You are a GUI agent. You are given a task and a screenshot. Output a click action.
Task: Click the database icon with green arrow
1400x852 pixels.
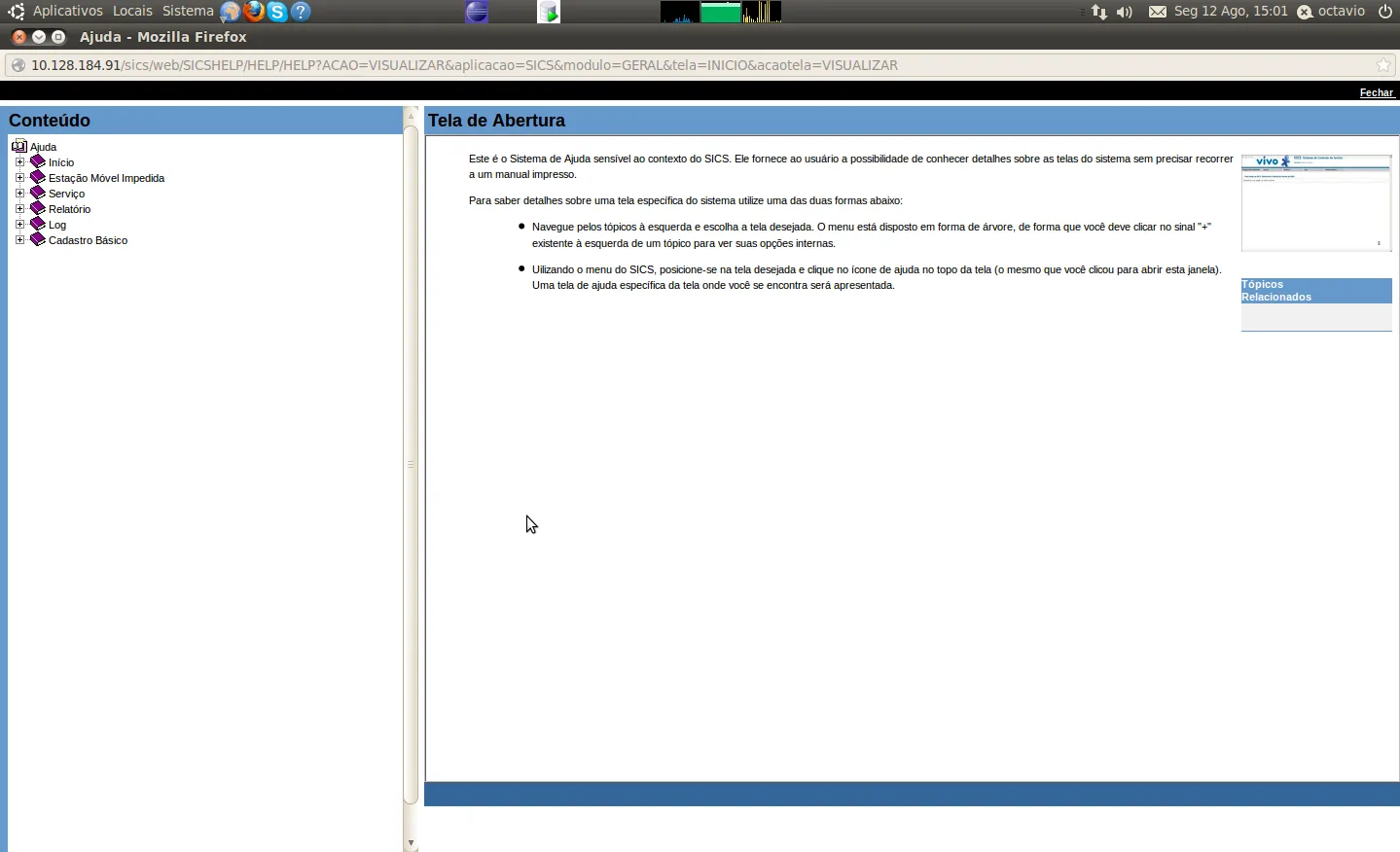(x=549, y=12)
